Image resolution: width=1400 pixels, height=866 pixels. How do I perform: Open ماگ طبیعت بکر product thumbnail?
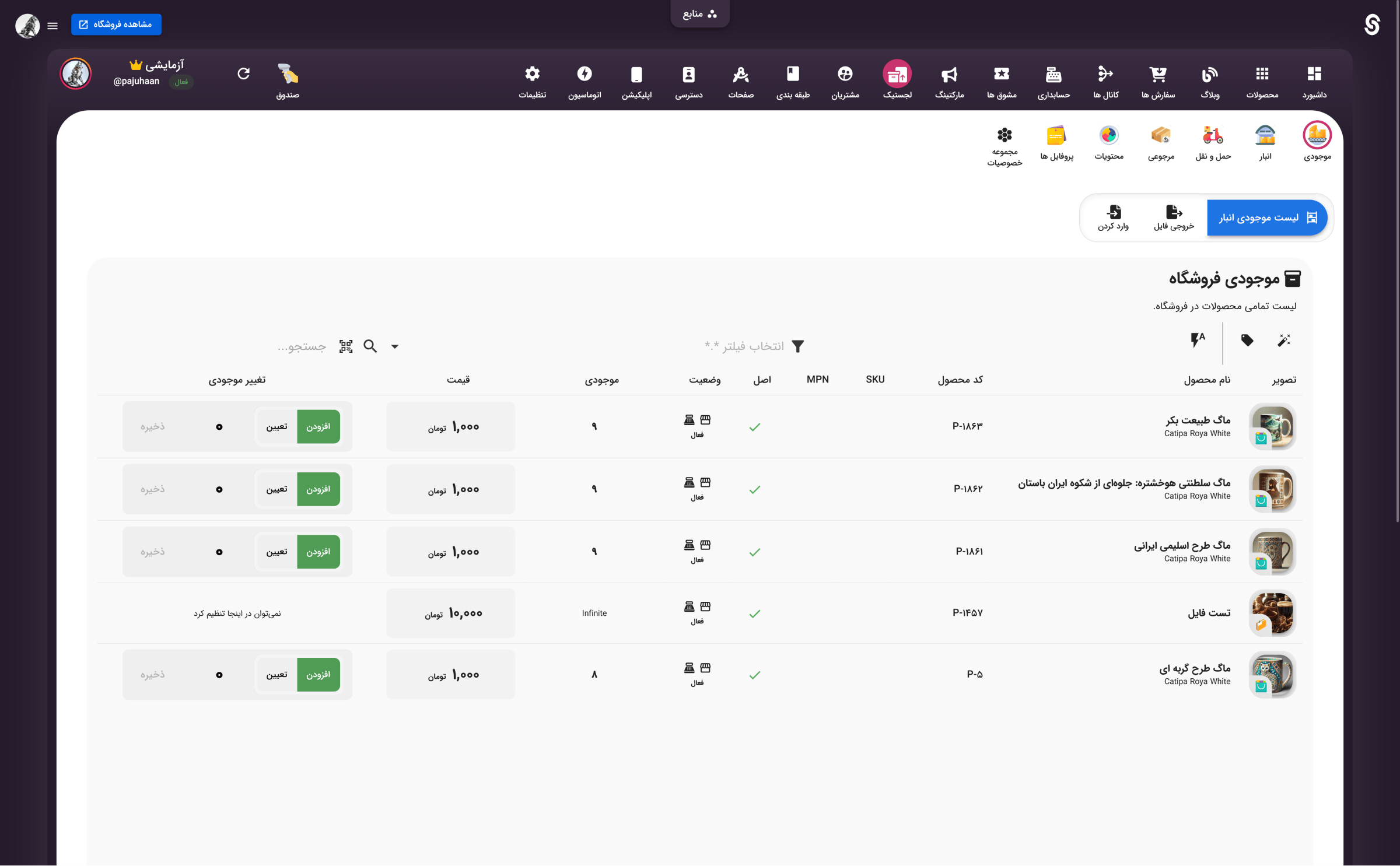click(x=1272, y=427)
